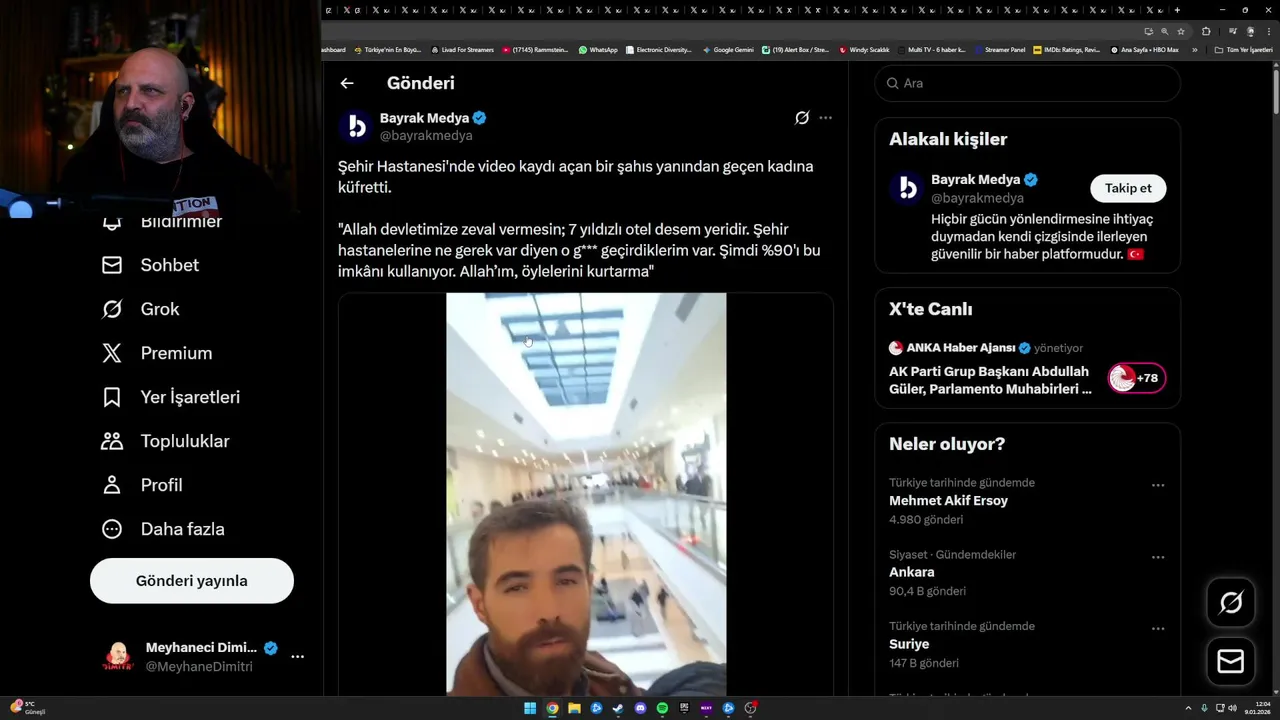The image size is (1280, 720).
Task: Open Grok from the left sidebar
Action: click(140, 309)
